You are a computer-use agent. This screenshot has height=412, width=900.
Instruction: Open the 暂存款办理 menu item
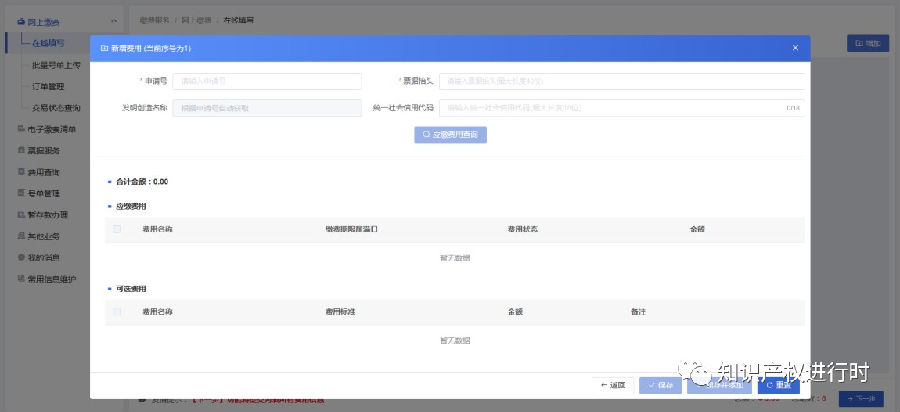click(x=48, y=215)
